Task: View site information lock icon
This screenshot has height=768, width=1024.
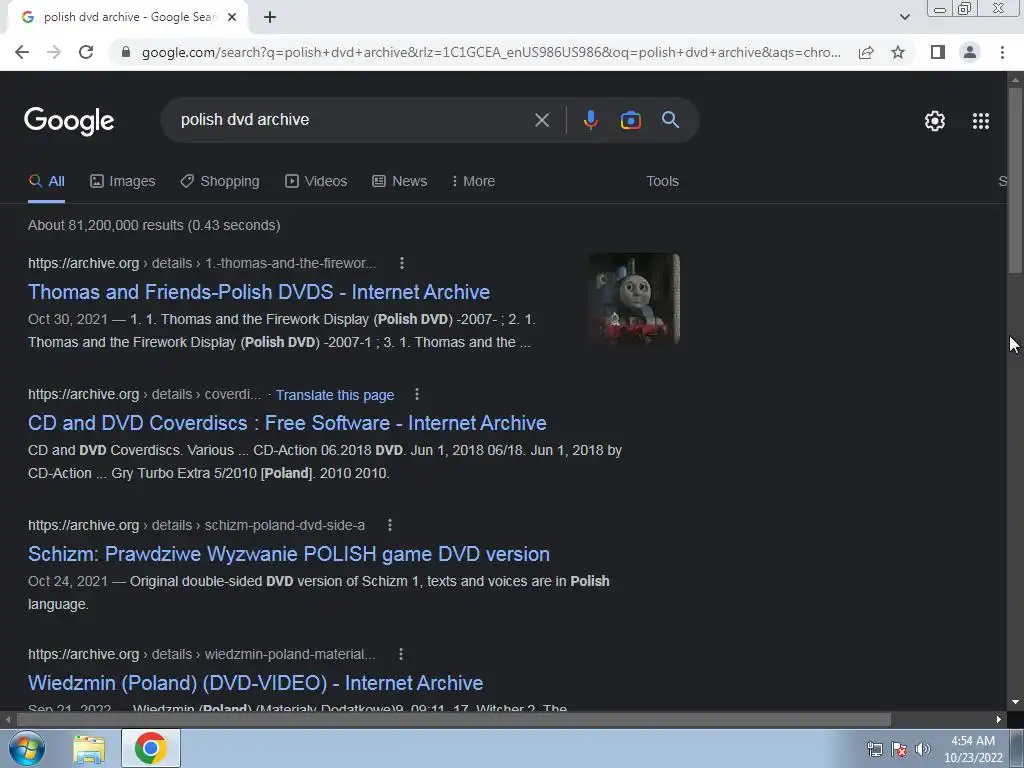Action: [x=126, y=52]
